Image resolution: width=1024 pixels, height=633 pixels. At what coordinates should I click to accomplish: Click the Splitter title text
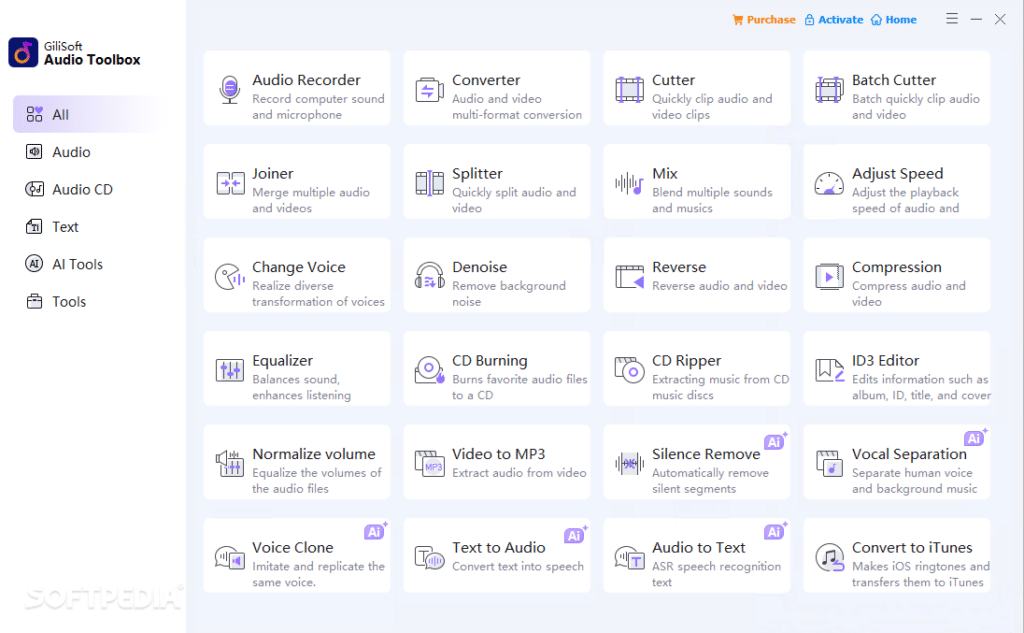[477, 174]
